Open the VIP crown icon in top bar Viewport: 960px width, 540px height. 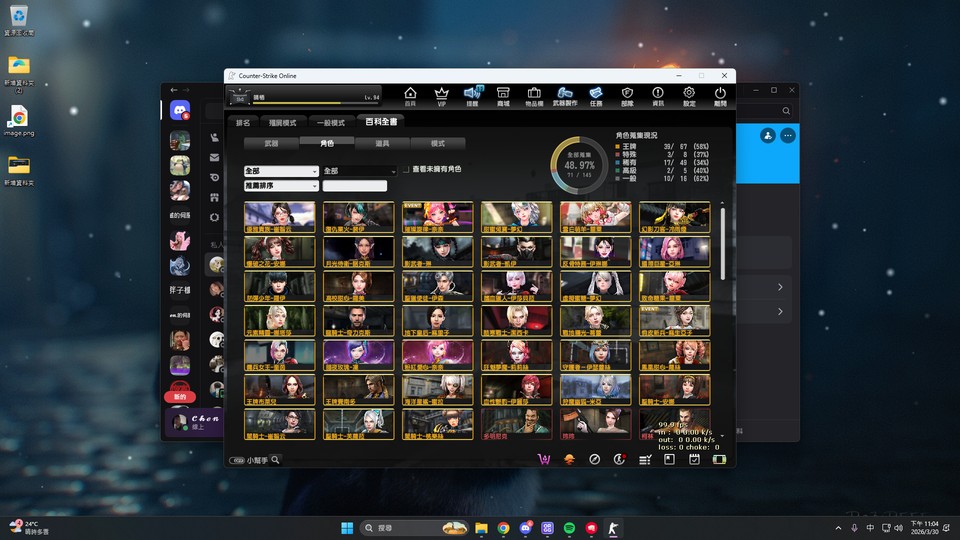[x=441, y=95]
